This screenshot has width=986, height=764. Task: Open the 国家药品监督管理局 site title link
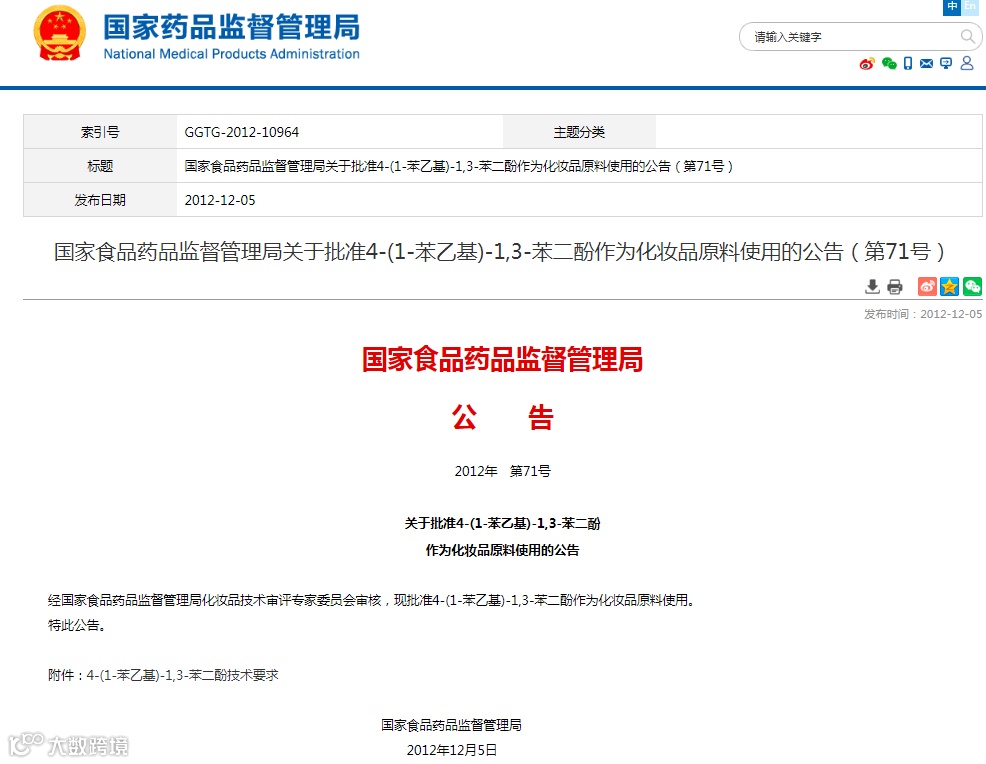(x=231, y=27)
